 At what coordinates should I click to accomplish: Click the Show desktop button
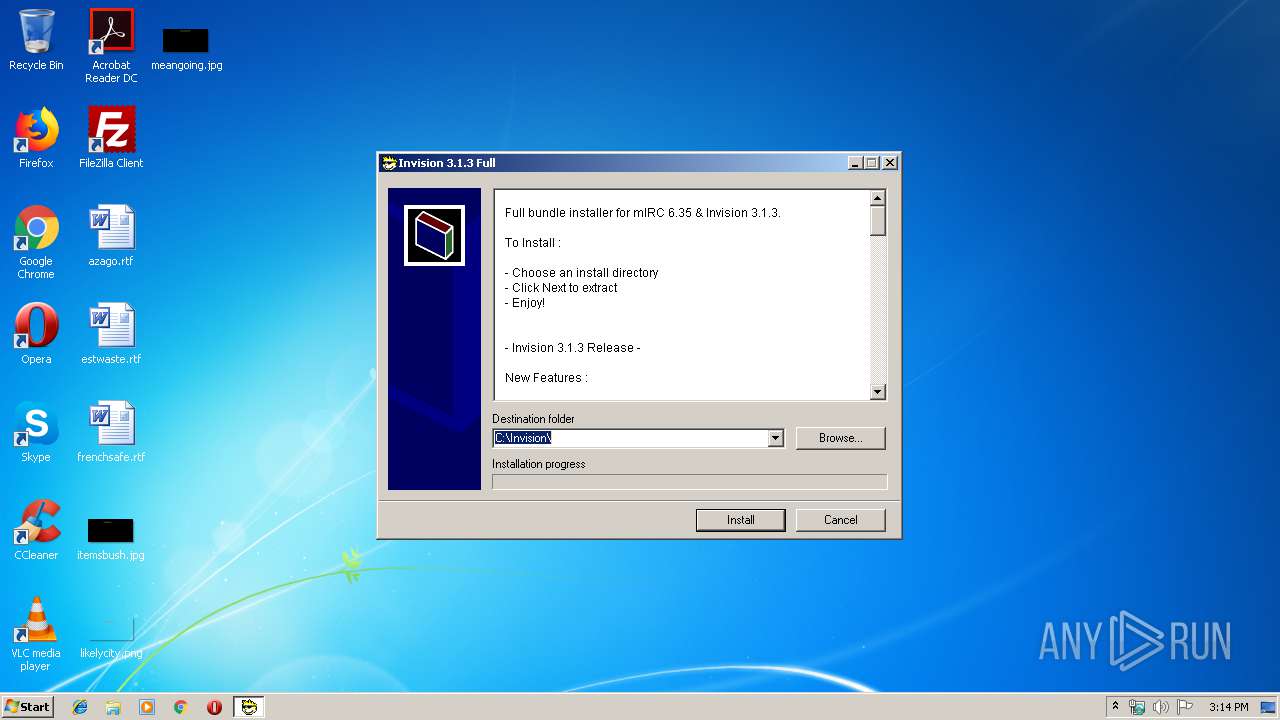1270,707
